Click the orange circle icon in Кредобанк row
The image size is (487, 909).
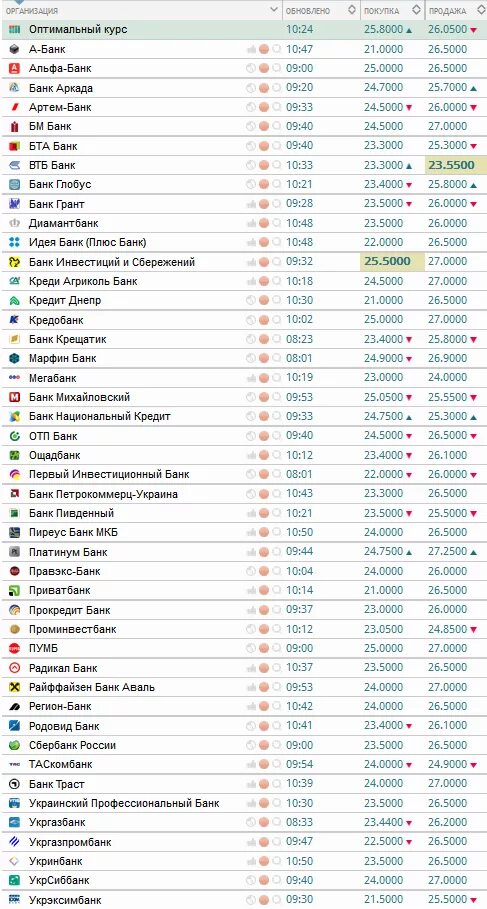[264, 320]
